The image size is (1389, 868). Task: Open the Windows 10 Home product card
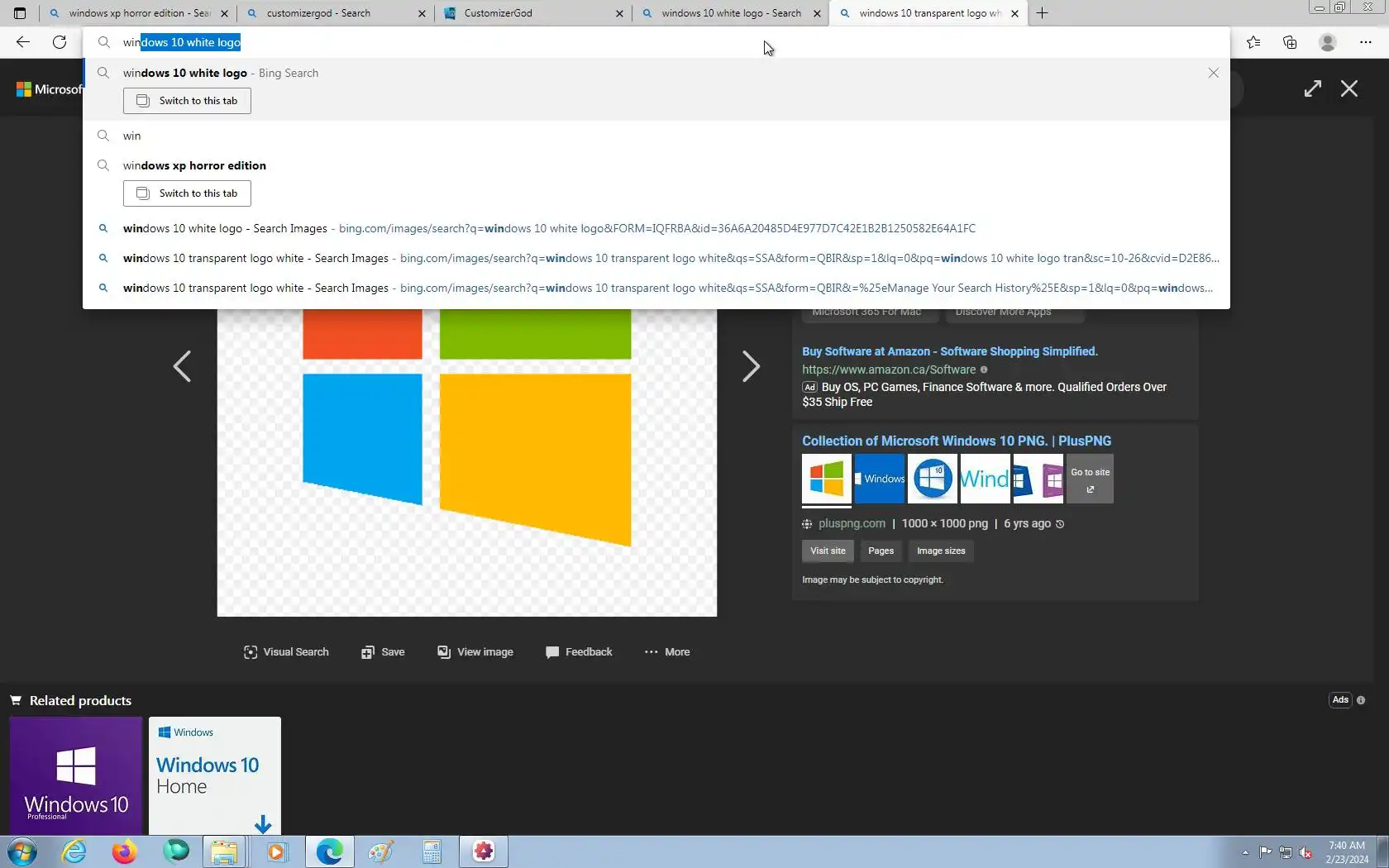(215, 775)
